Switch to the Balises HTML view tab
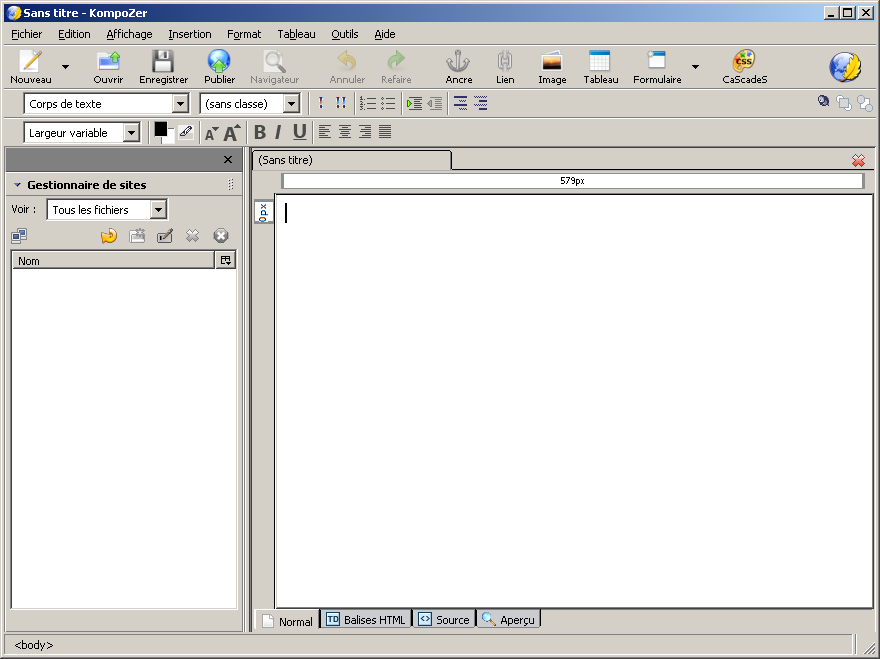 (366, 619)
